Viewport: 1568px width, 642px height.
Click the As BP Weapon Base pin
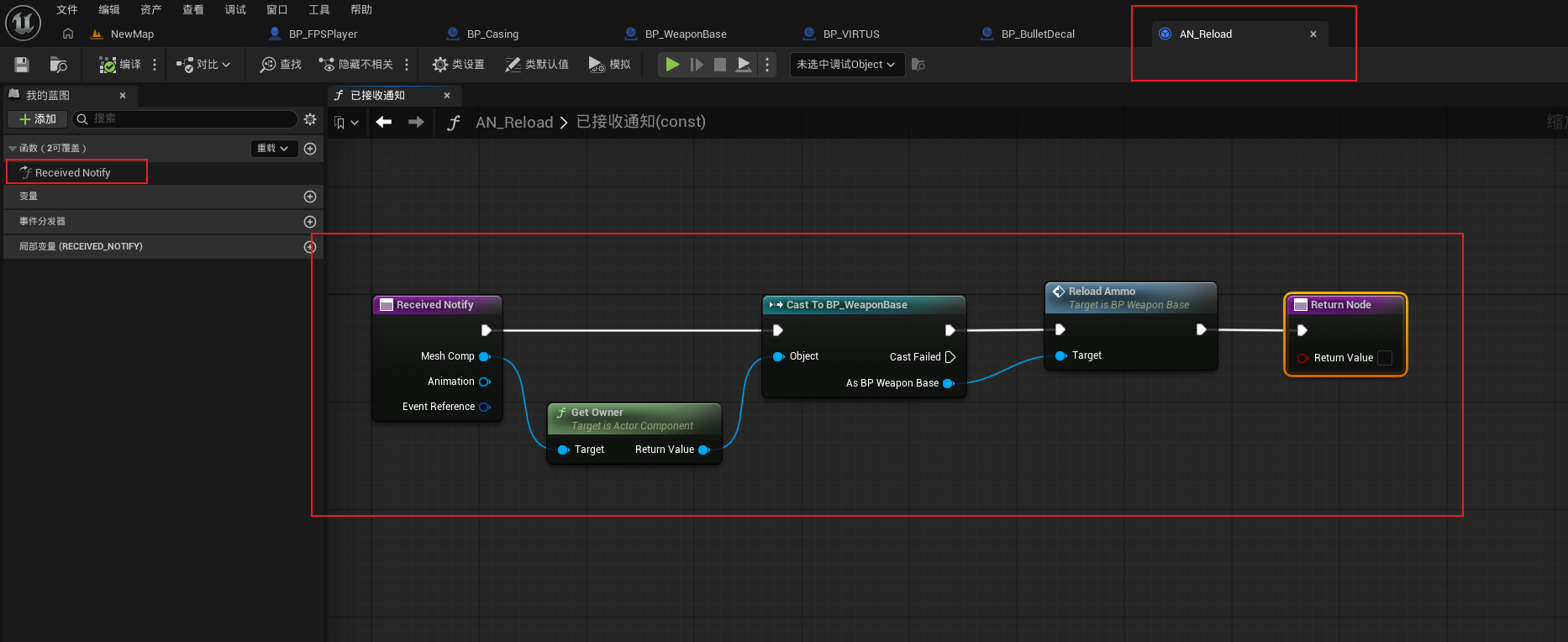[949, 383]
